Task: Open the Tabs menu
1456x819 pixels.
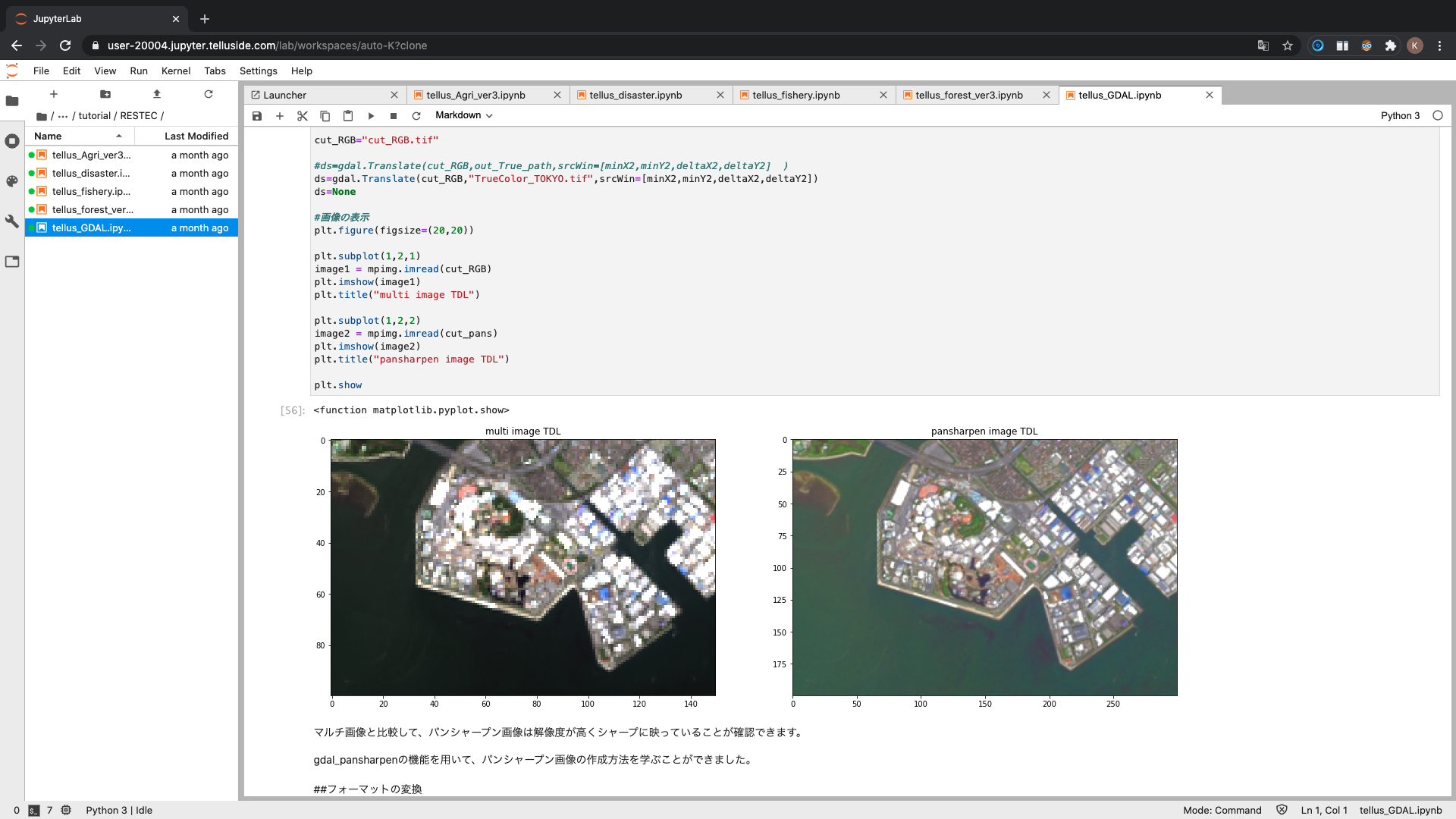Action: coord(215,71)
